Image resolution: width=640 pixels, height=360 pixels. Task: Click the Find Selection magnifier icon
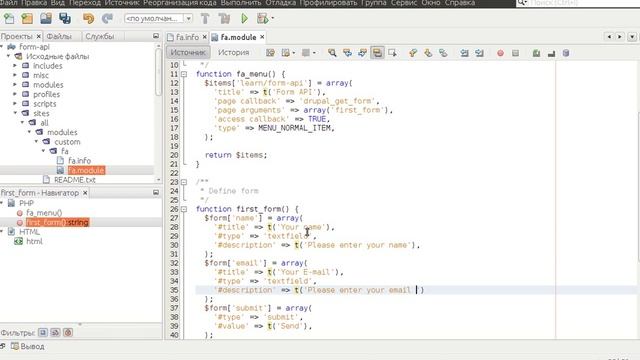tap(332, 53)
